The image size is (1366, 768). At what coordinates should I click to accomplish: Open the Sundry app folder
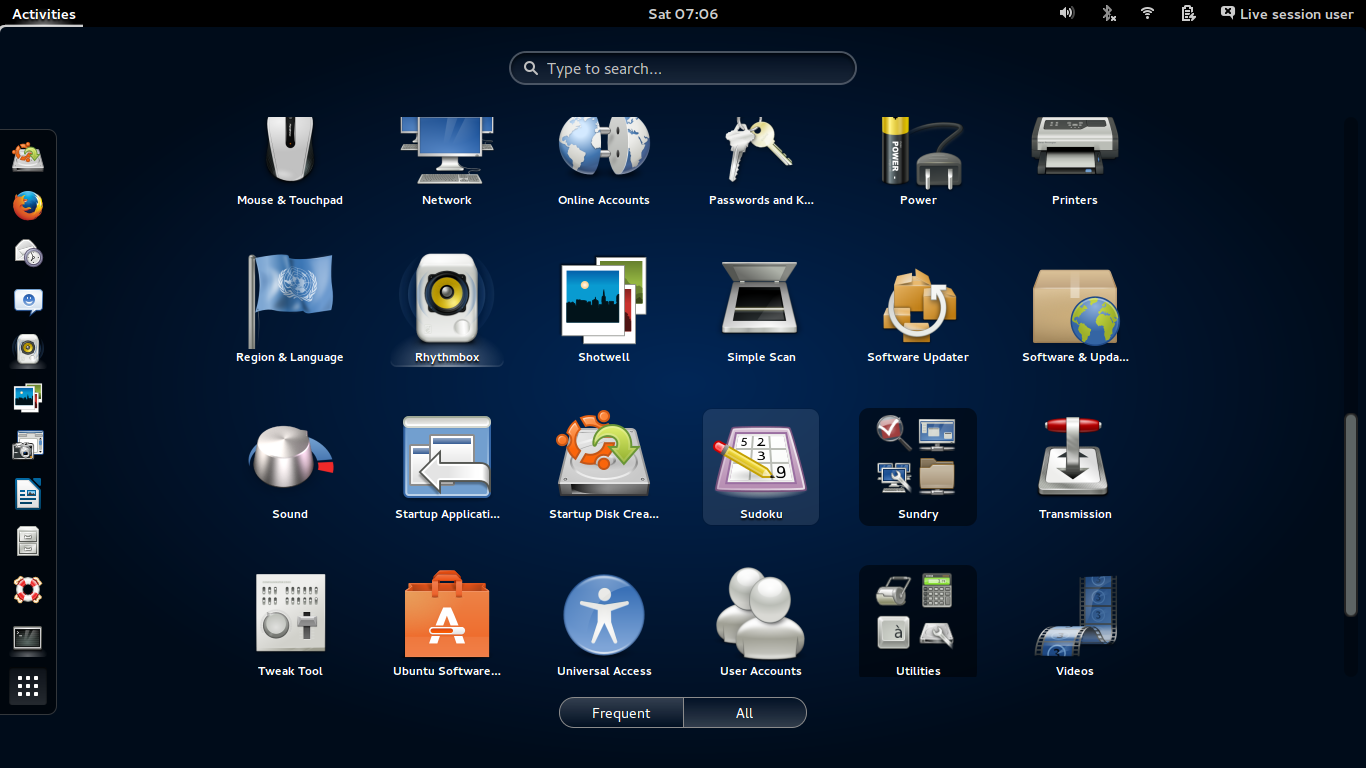(x=918, y=466)
